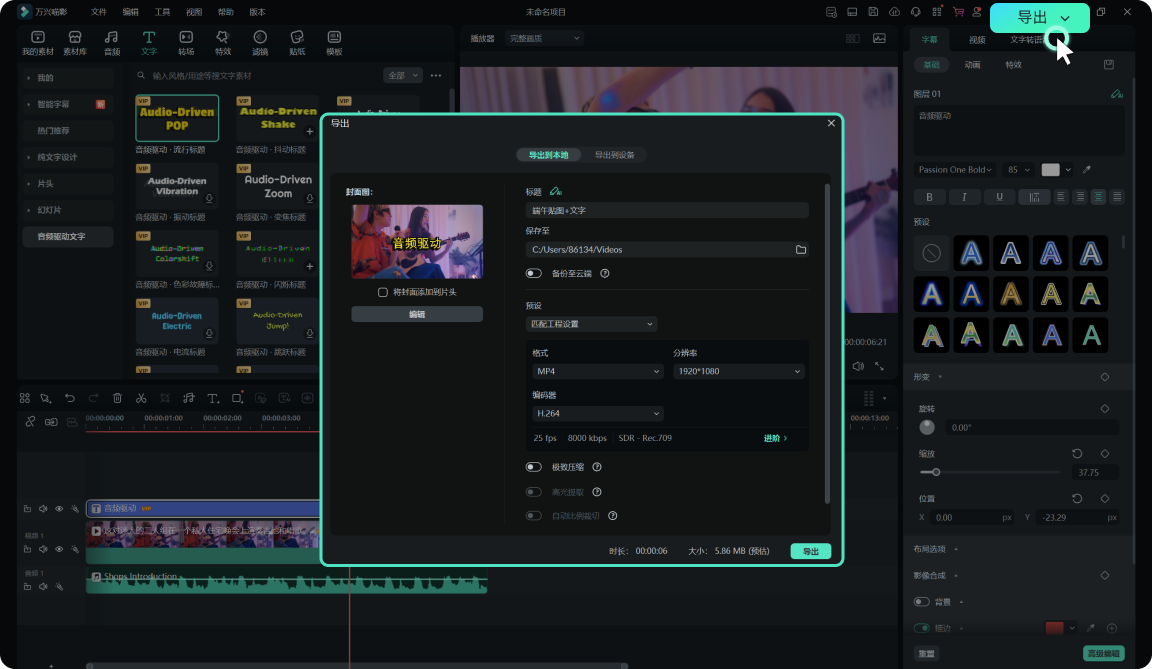Click the help icon next to 极致压缩
The image size is (1152, 669).
coord(597,467)
